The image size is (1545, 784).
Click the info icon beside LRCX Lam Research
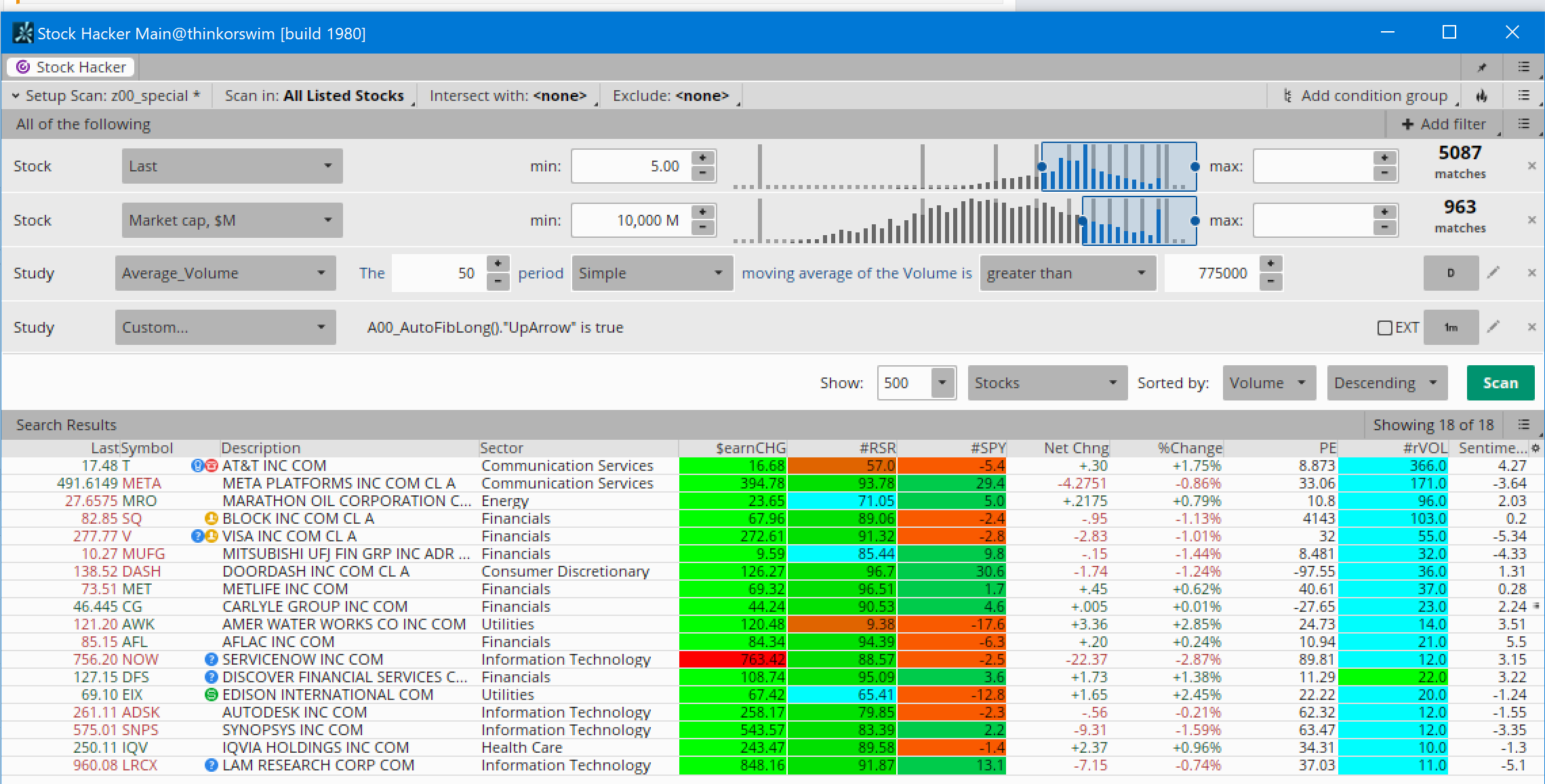pos(211,765)
